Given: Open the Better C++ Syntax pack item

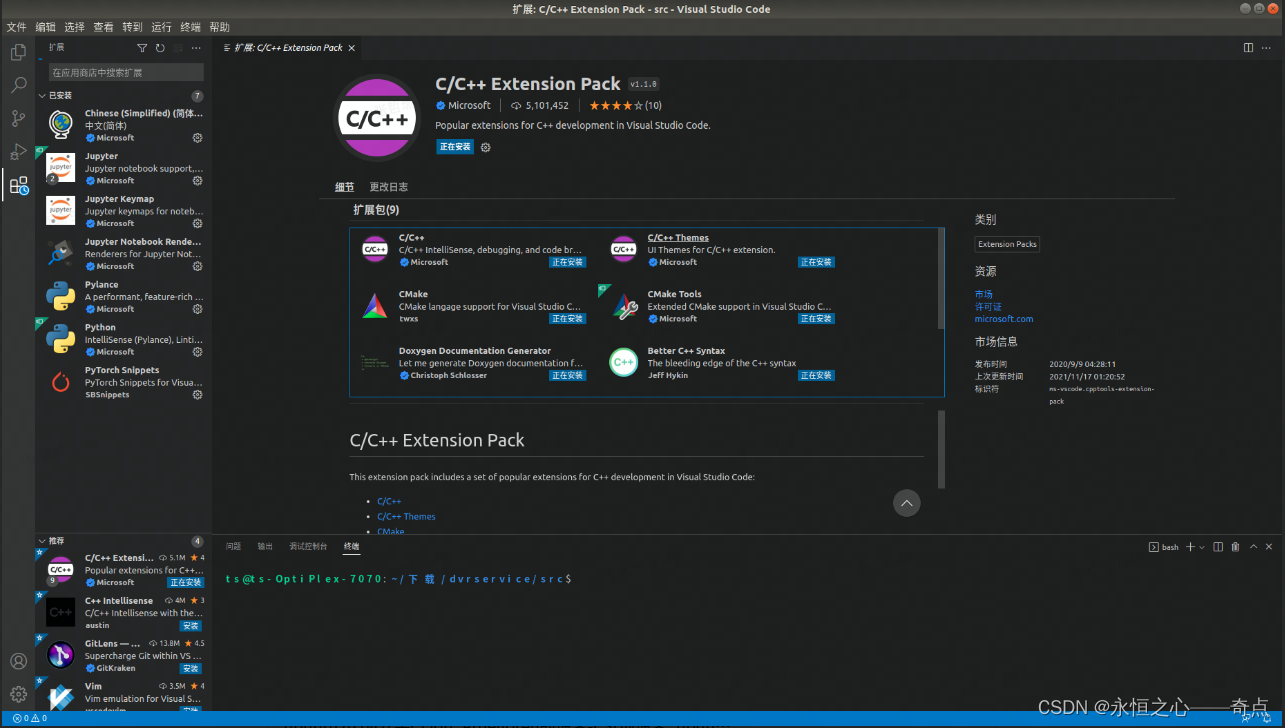Looking at the screenshot, I should point(686,351).
